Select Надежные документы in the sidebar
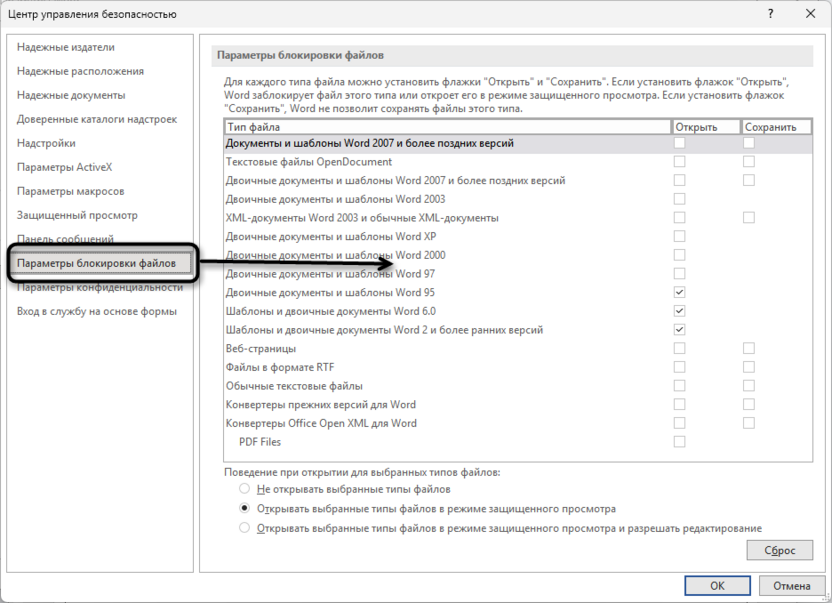The image size is (832, 603). [71, 95]
